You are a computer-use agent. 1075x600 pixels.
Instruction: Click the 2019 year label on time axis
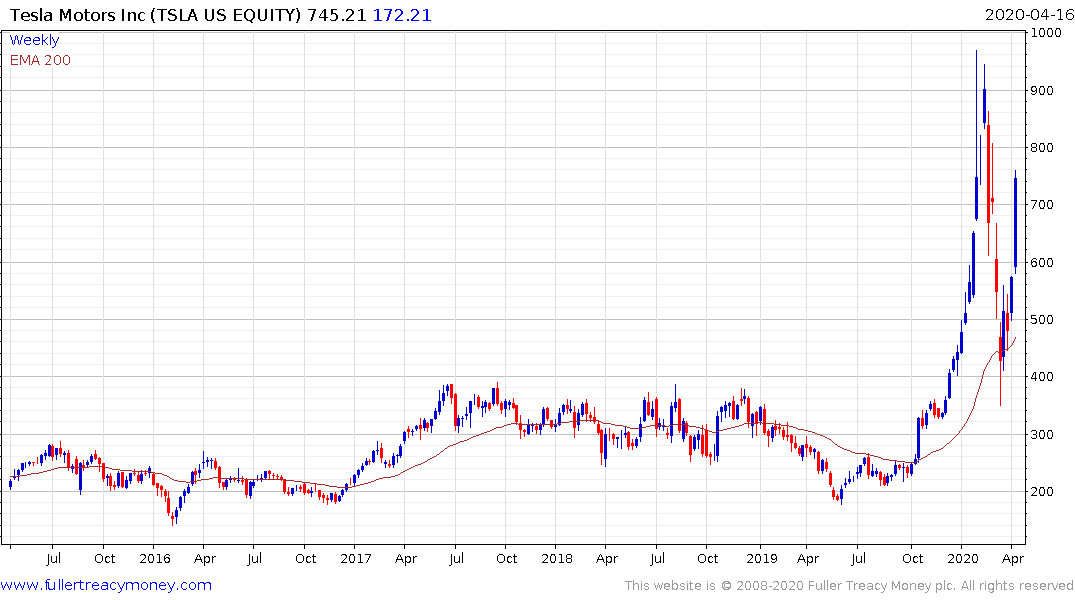point(762,558)
